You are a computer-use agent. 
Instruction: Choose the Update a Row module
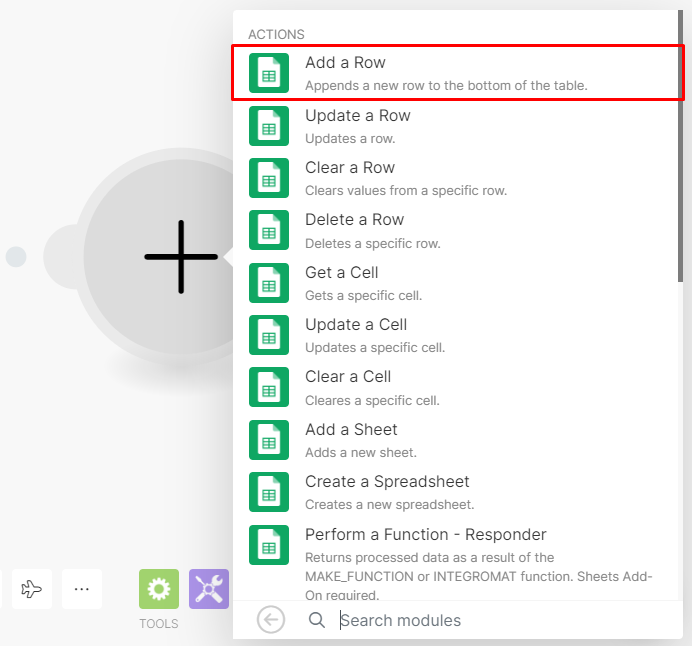point(458,126)
